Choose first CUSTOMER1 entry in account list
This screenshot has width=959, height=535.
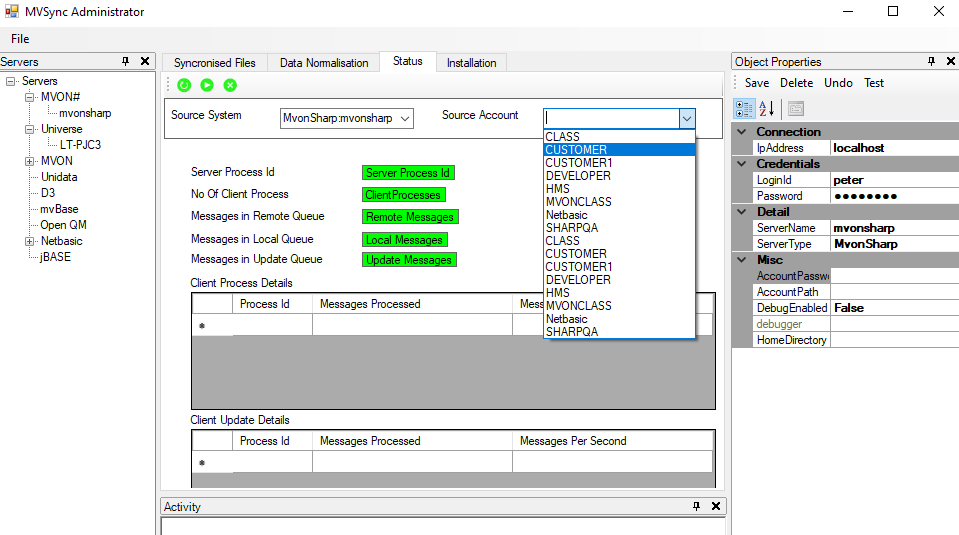(x=620, y=163)
